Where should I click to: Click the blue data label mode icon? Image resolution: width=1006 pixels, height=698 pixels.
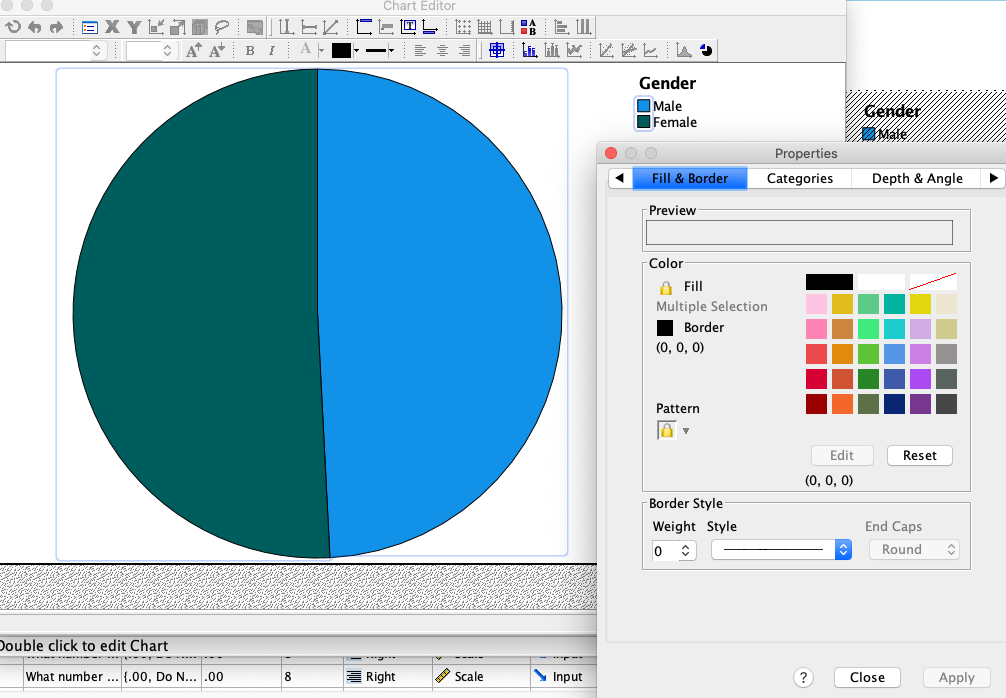(x=497, y=50)
